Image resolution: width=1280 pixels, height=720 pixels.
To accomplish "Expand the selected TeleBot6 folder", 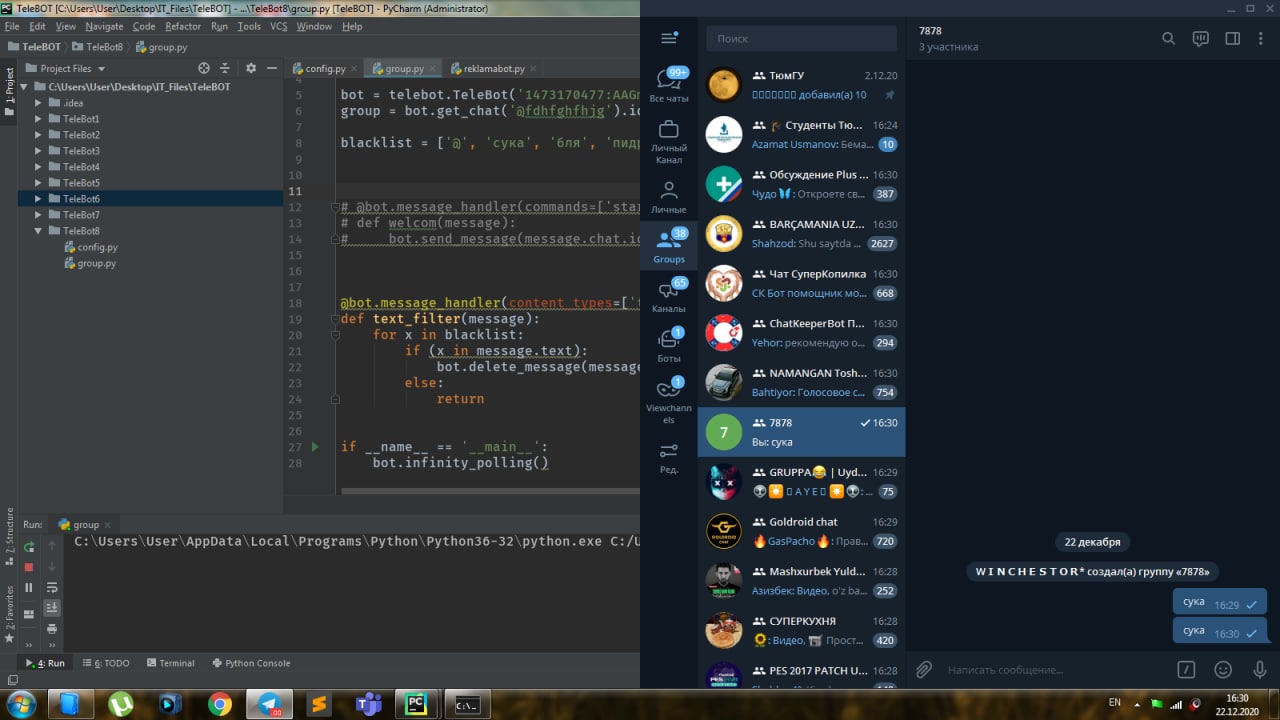I will (39, 199).
